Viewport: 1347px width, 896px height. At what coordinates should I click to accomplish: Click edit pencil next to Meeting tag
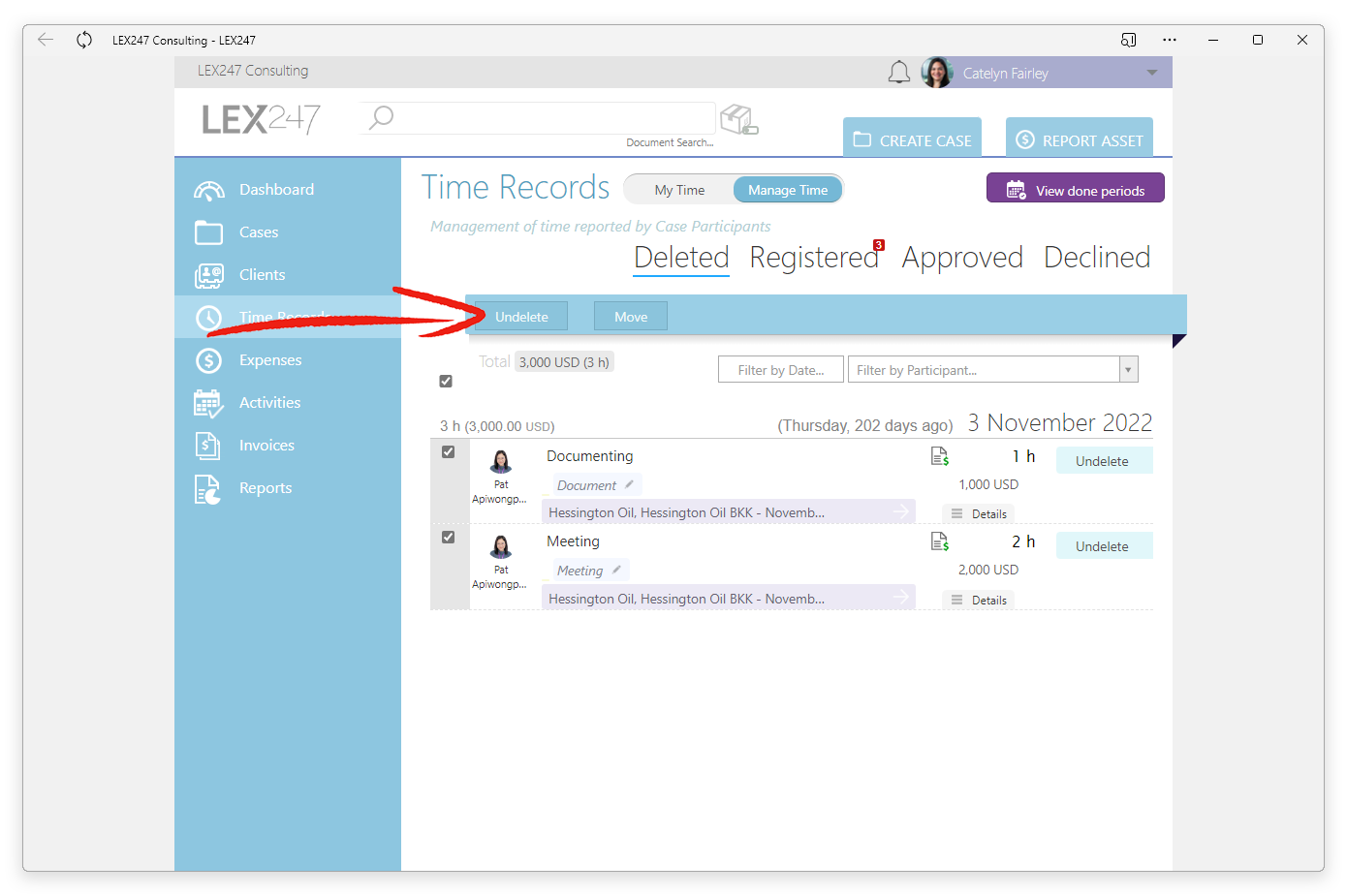(x=615, y=570)
